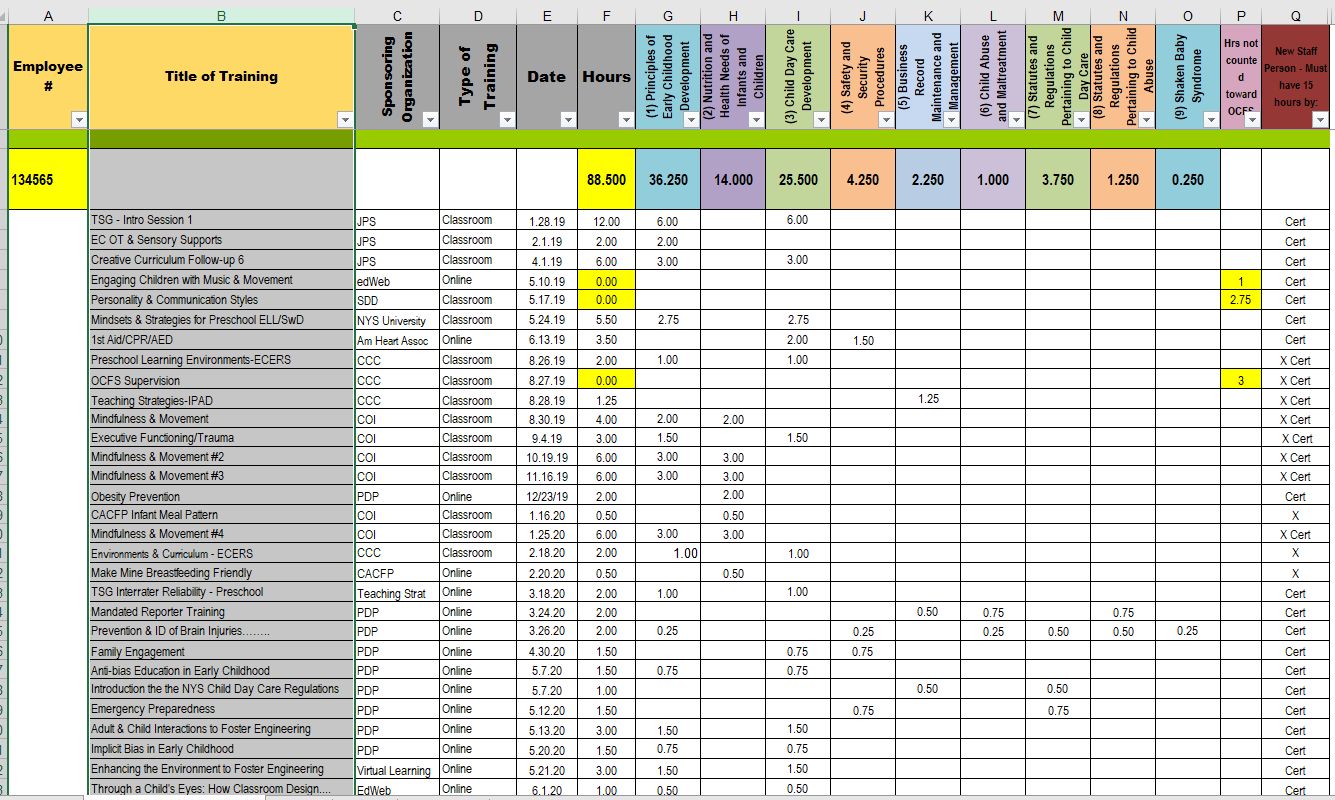Select column B header
Viewport: 1335px width, 800px height.
click(x=221, y=15)
